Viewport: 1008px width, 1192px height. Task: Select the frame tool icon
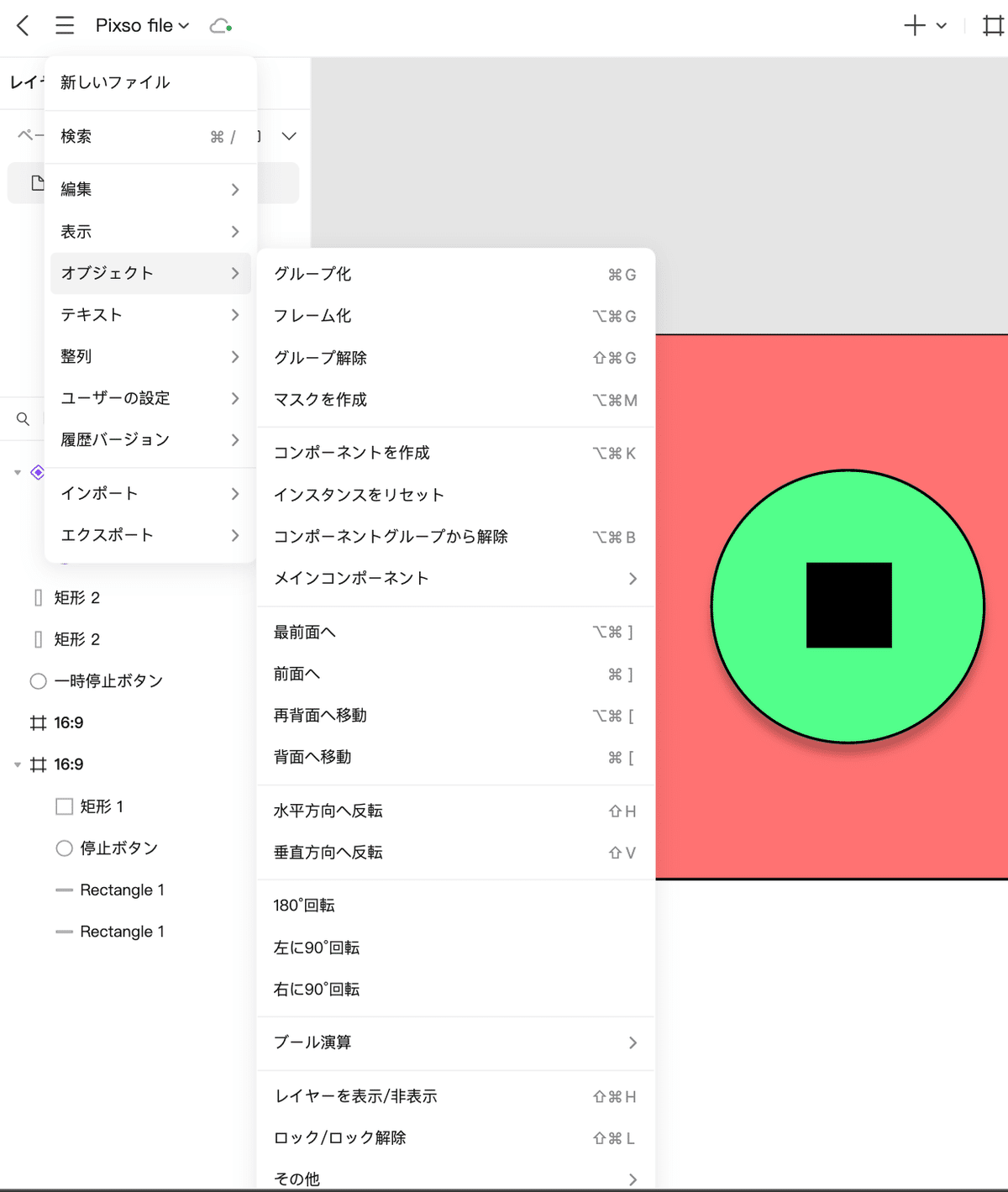(994, 25)
